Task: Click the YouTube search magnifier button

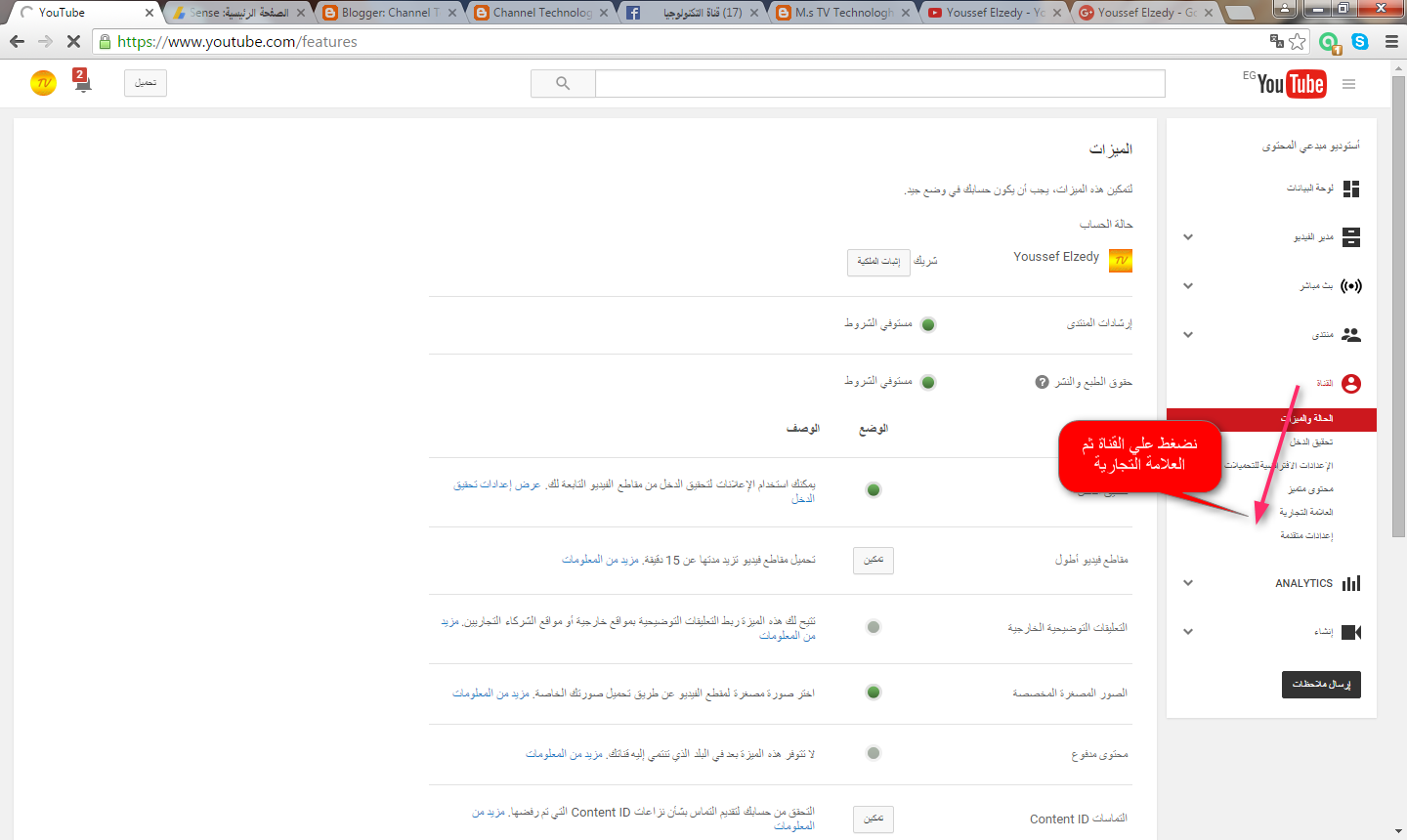Action: pos(563,83)
